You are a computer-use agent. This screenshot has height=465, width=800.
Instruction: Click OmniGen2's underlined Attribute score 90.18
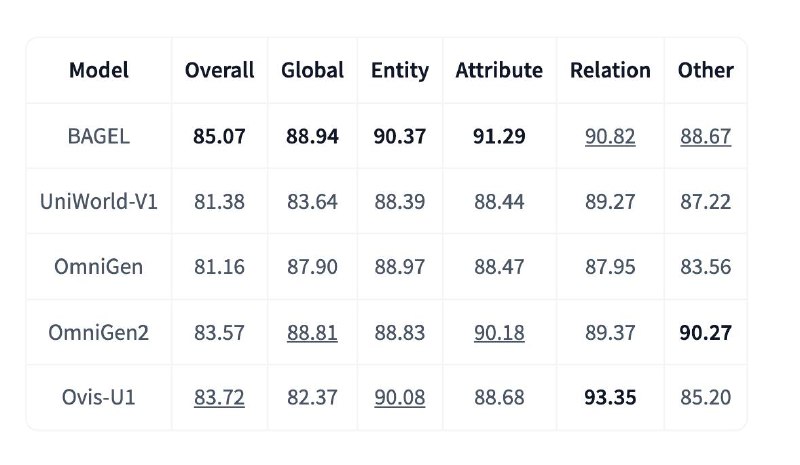(x=499, y=333)
